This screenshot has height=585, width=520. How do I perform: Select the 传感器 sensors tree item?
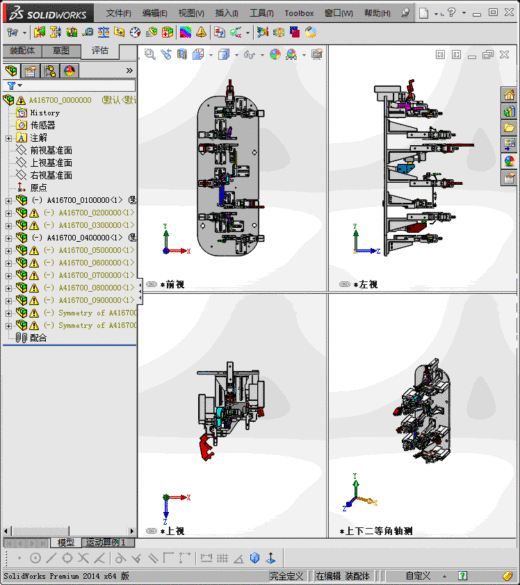43,125
